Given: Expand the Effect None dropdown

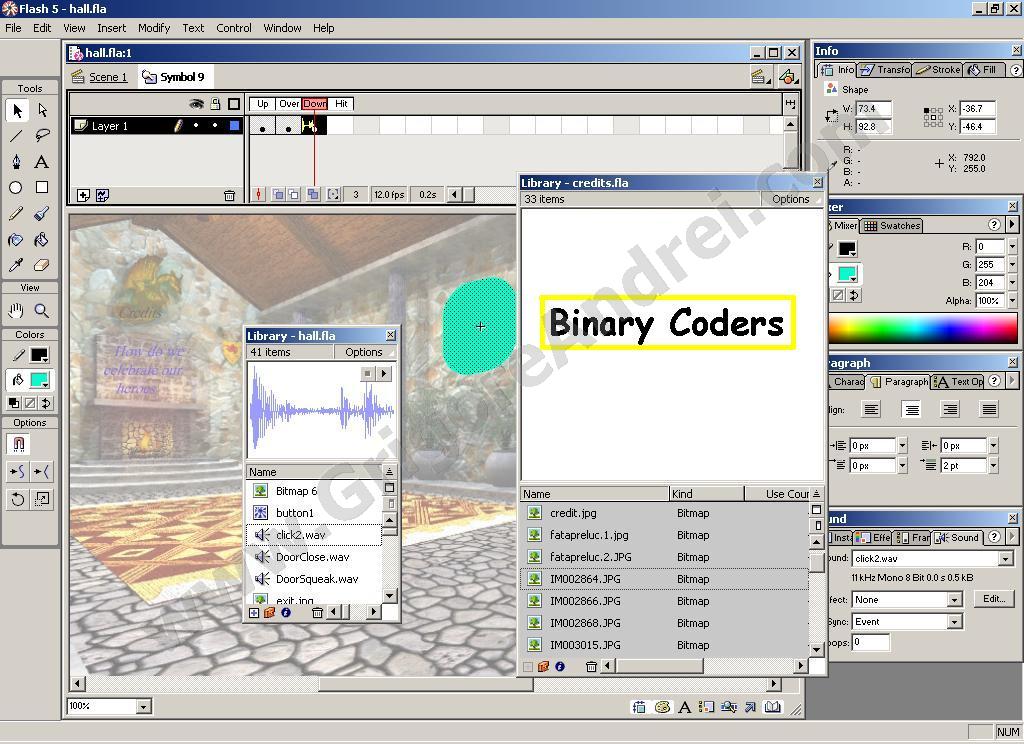Looking at the screenshot, I should tap(955, 600).
